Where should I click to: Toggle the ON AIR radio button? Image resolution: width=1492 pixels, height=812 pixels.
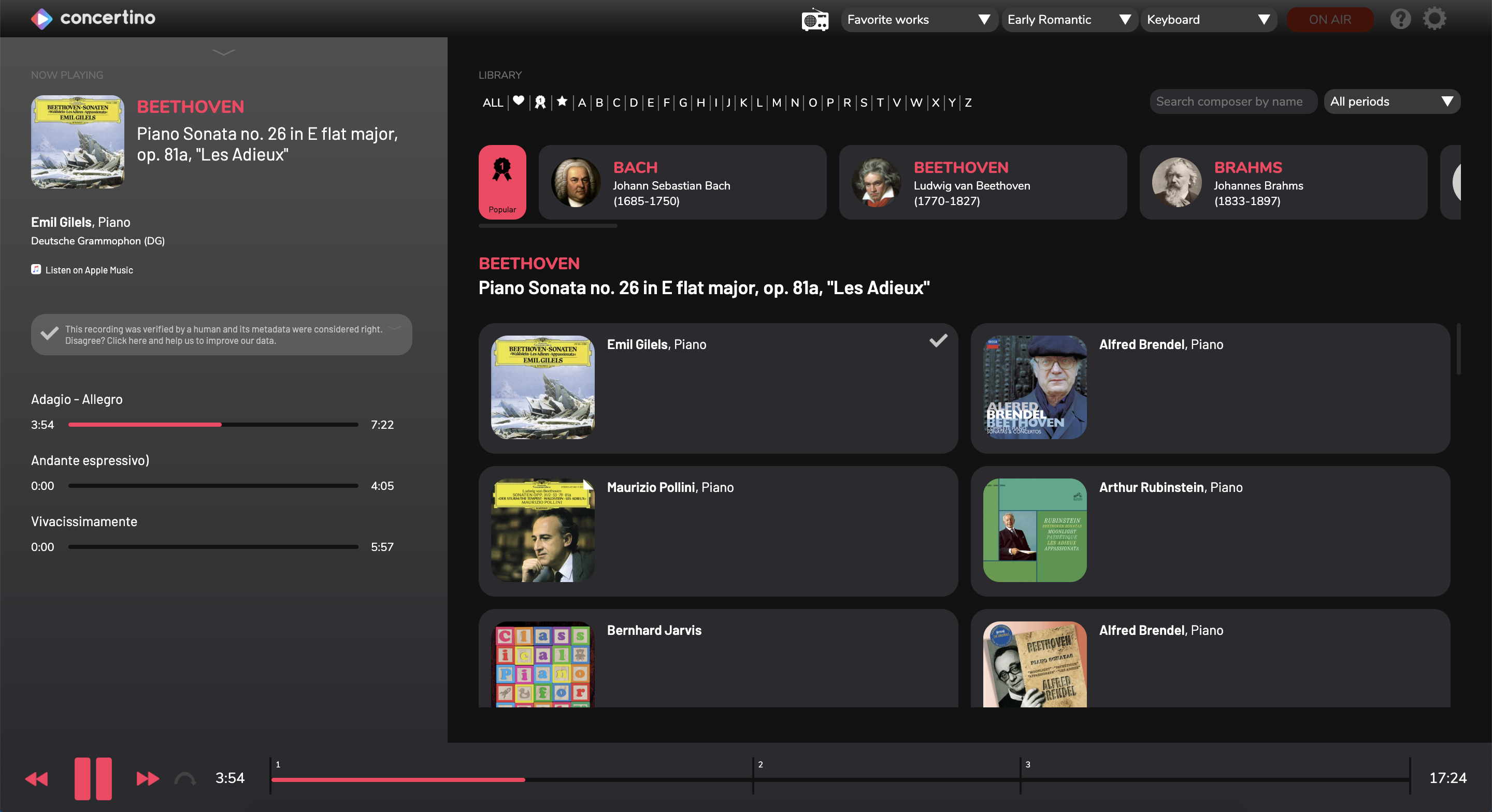click(1330, 20)
